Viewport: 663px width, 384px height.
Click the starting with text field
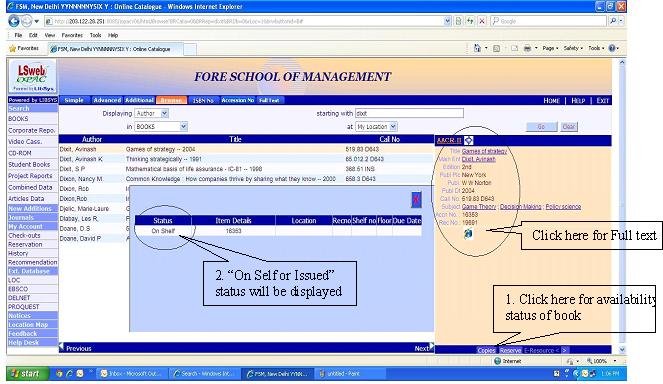409,113
